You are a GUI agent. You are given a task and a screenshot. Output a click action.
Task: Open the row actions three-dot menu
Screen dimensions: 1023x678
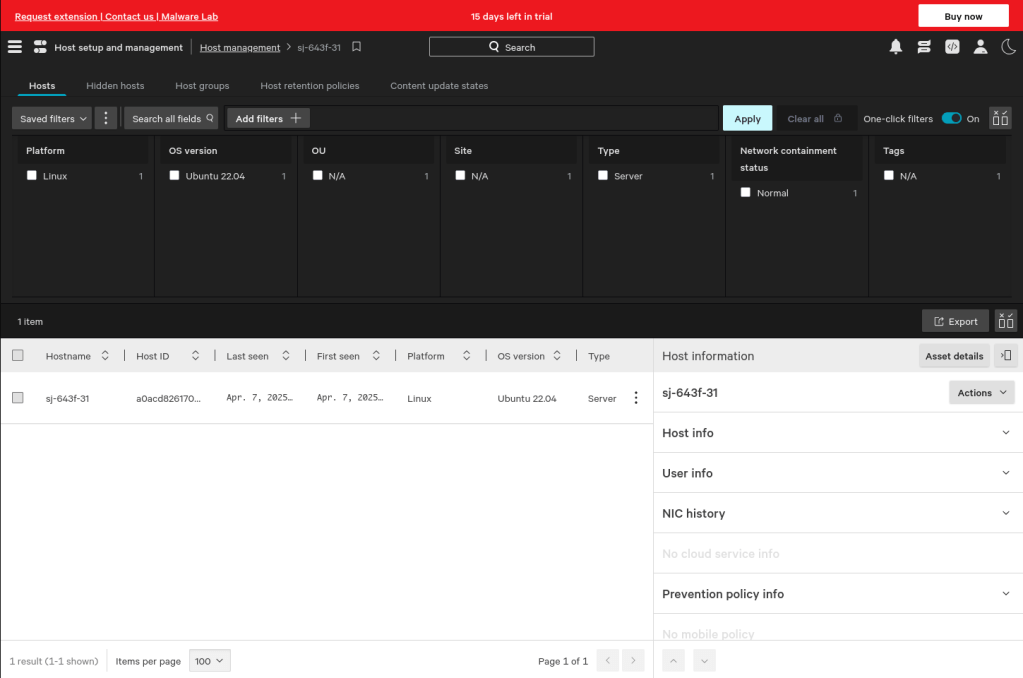point(635,398)
